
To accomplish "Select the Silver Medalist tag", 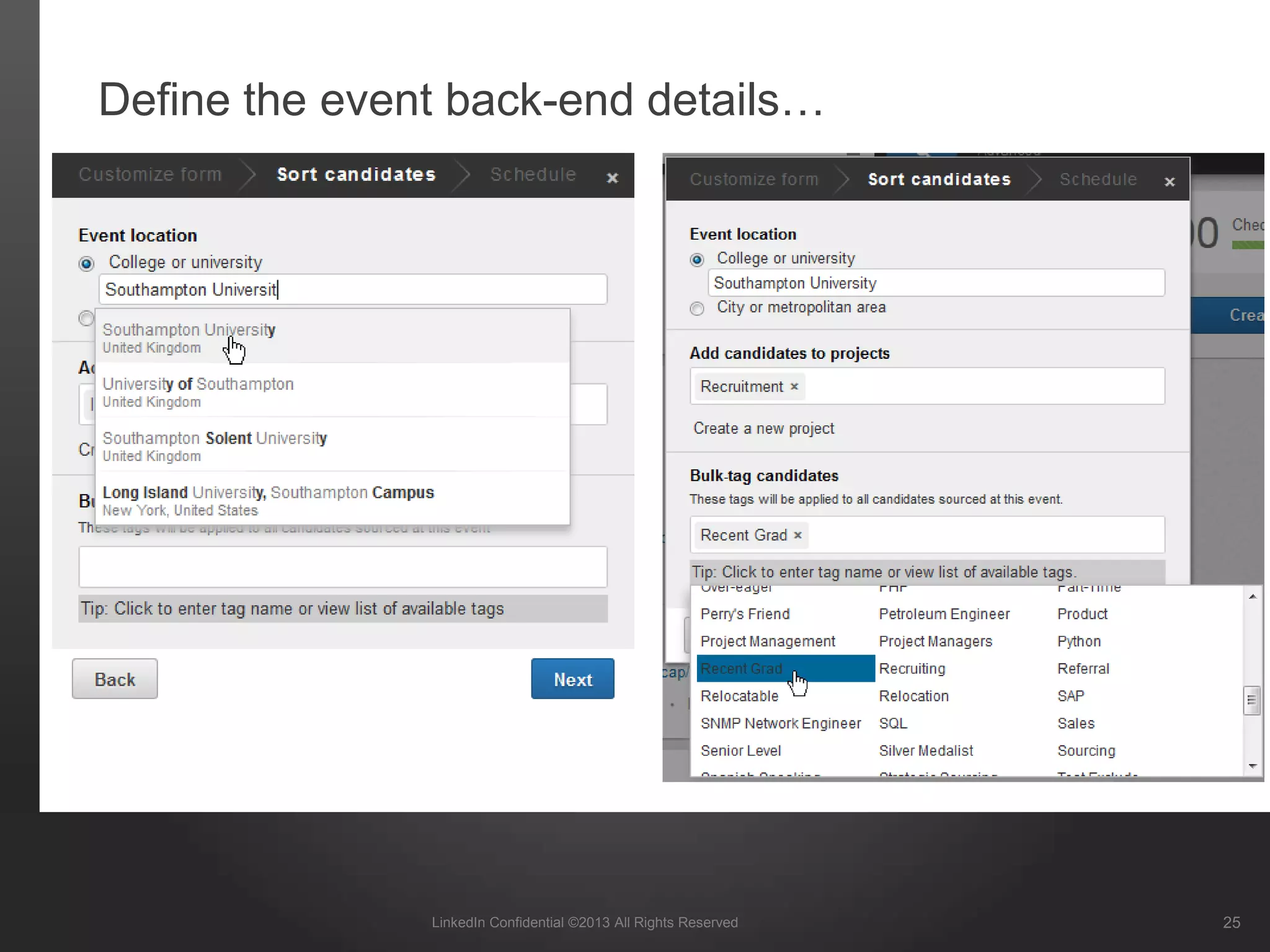I will pyautogui.click(x=926, y=751).
